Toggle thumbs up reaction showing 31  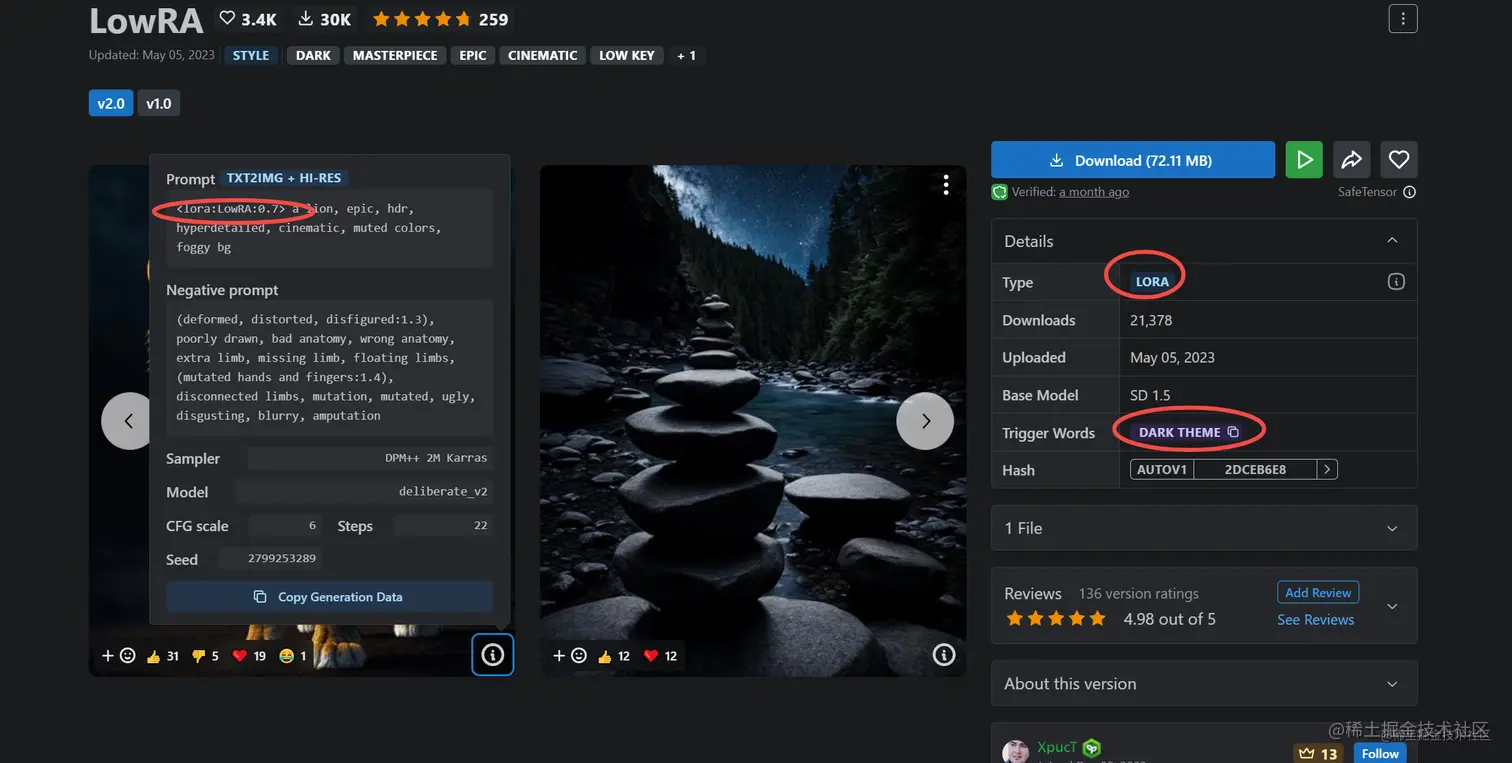point(162,656)
